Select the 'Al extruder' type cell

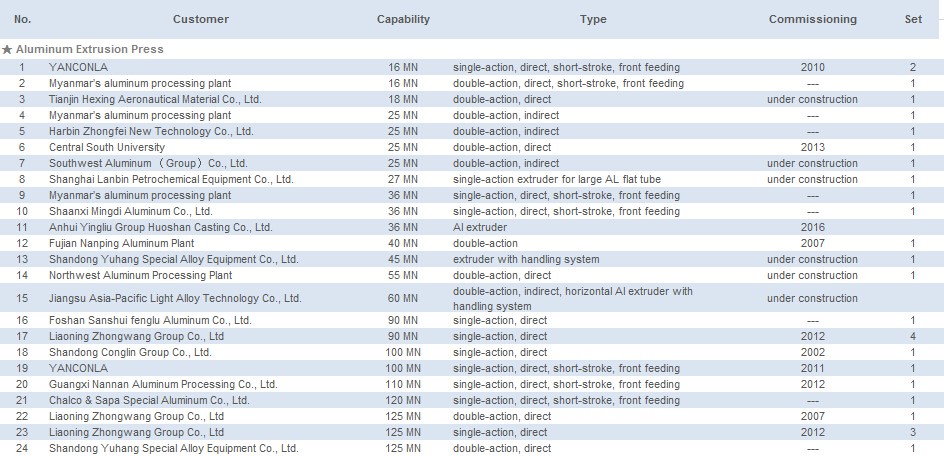point(480,228)
